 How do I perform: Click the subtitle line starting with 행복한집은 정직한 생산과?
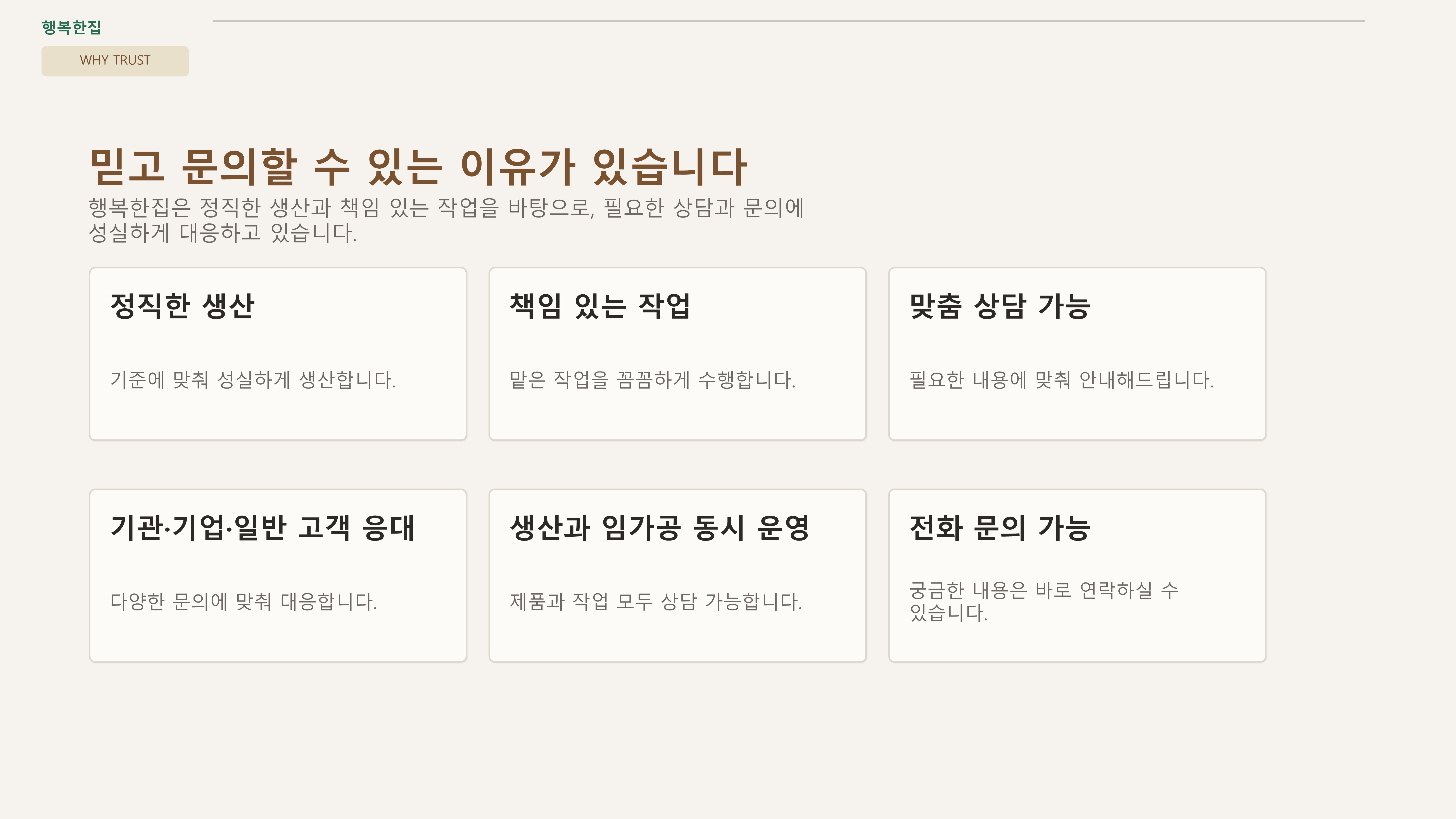click(445, 208)
